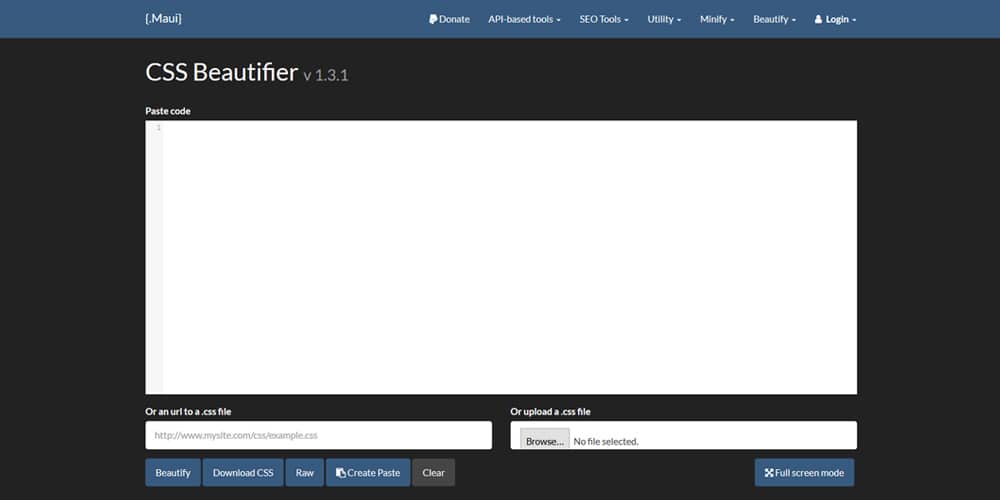Screen dimensions: 1000x500
Task: Open the API-based tools dropdown
Action: tap(524, 19)
